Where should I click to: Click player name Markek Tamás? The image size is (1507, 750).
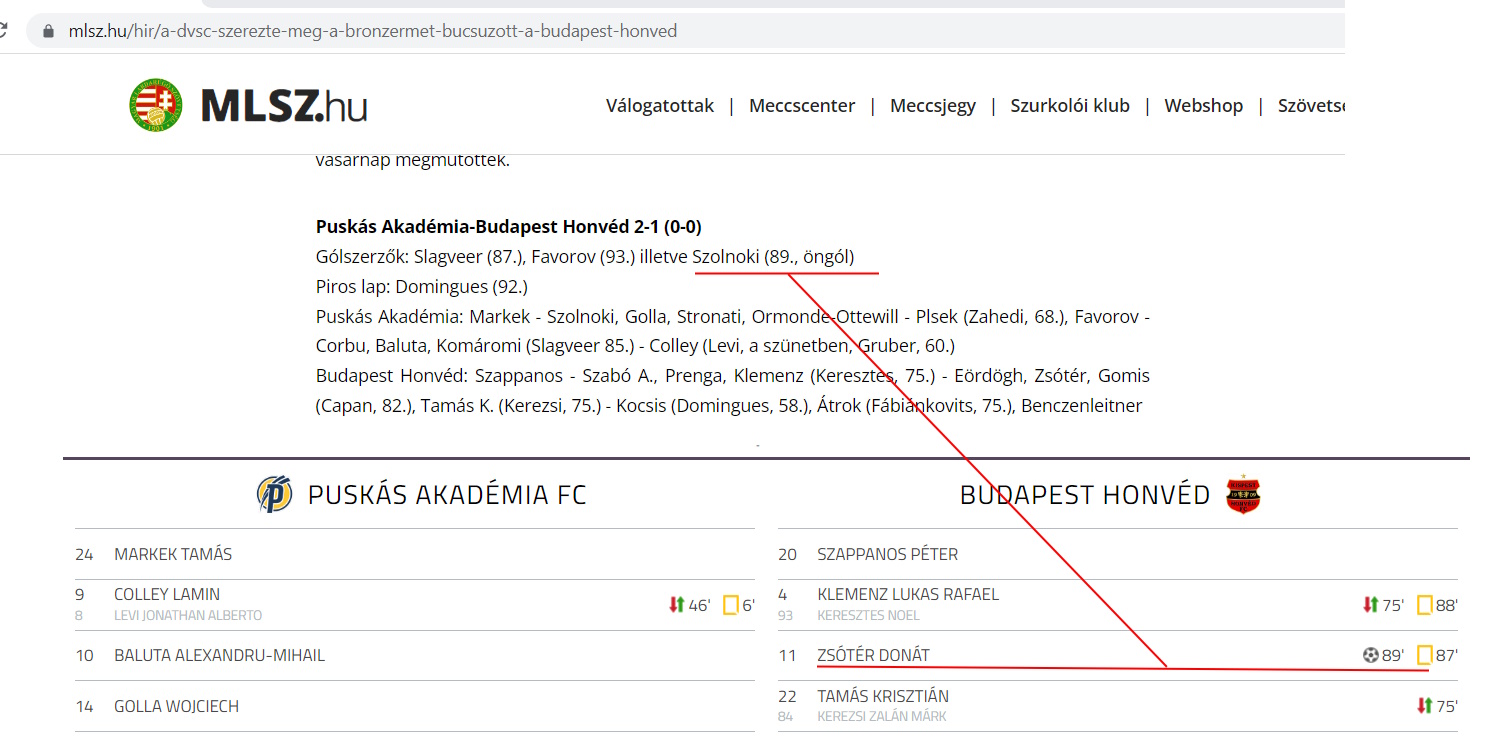pyautogui.click(x=173, y=554)
